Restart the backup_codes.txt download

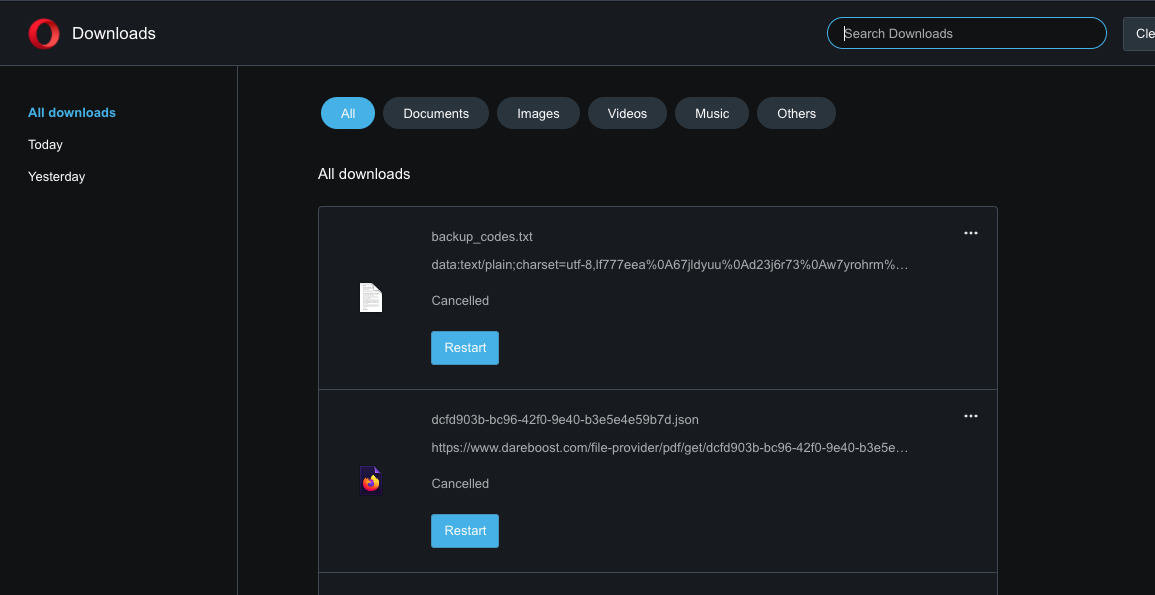point(465,348)
